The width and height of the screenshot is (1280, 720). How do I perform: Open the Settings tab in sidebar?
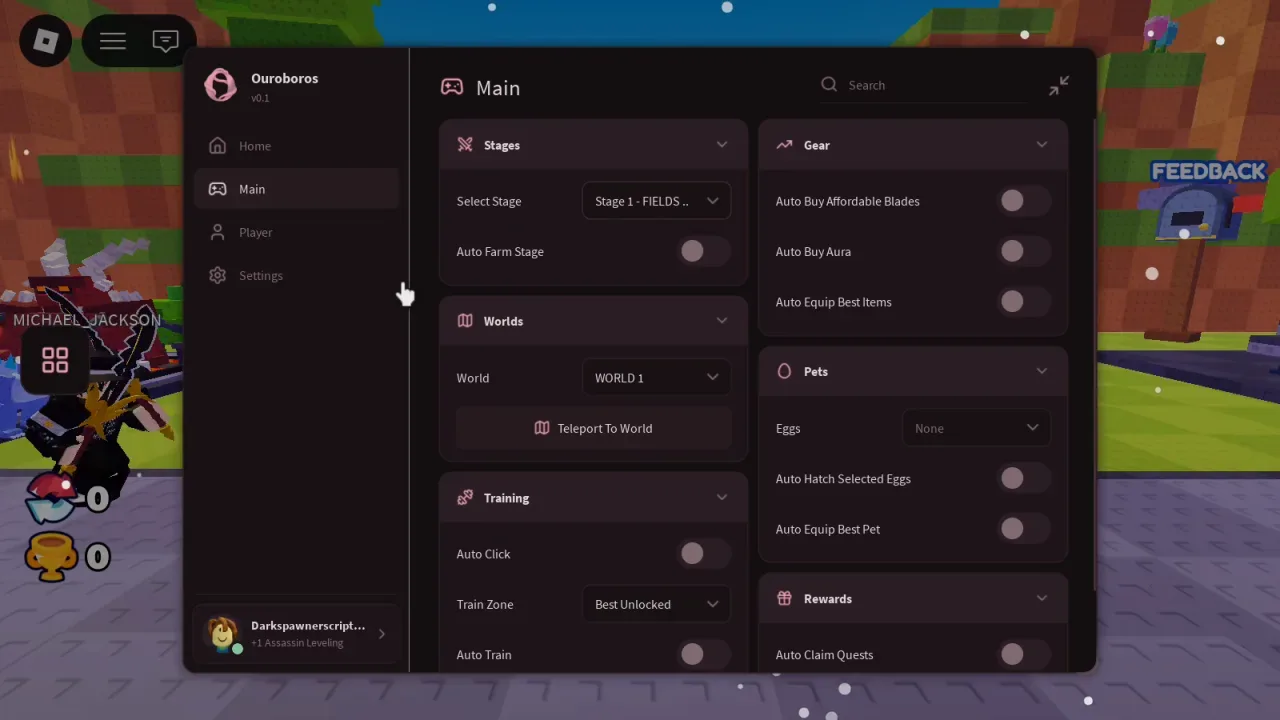click(297, 276)
